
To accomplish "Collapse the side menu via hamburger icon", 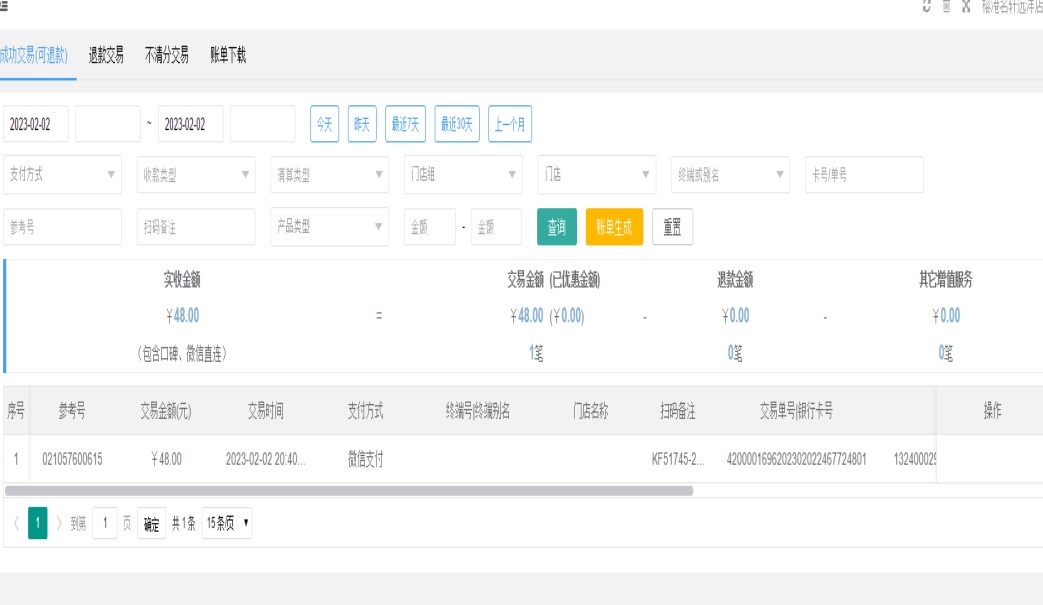I will coord(4,6).
